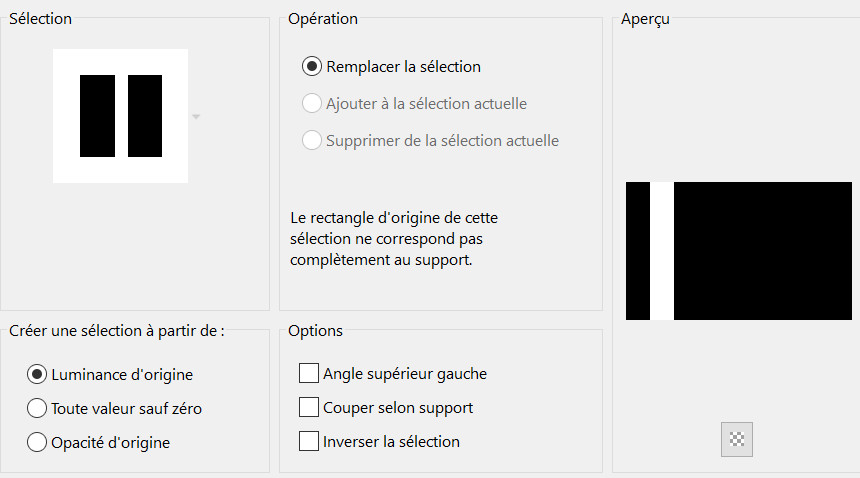Click the right black rectangle in selection thumbnail
The width and height of the screenshot is (860, 478).
click(x=145, y=116)
